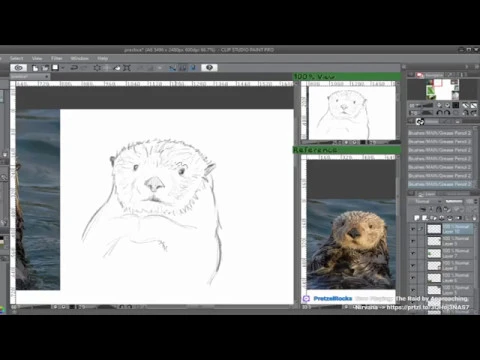Open the View menu

click(37, 58)
